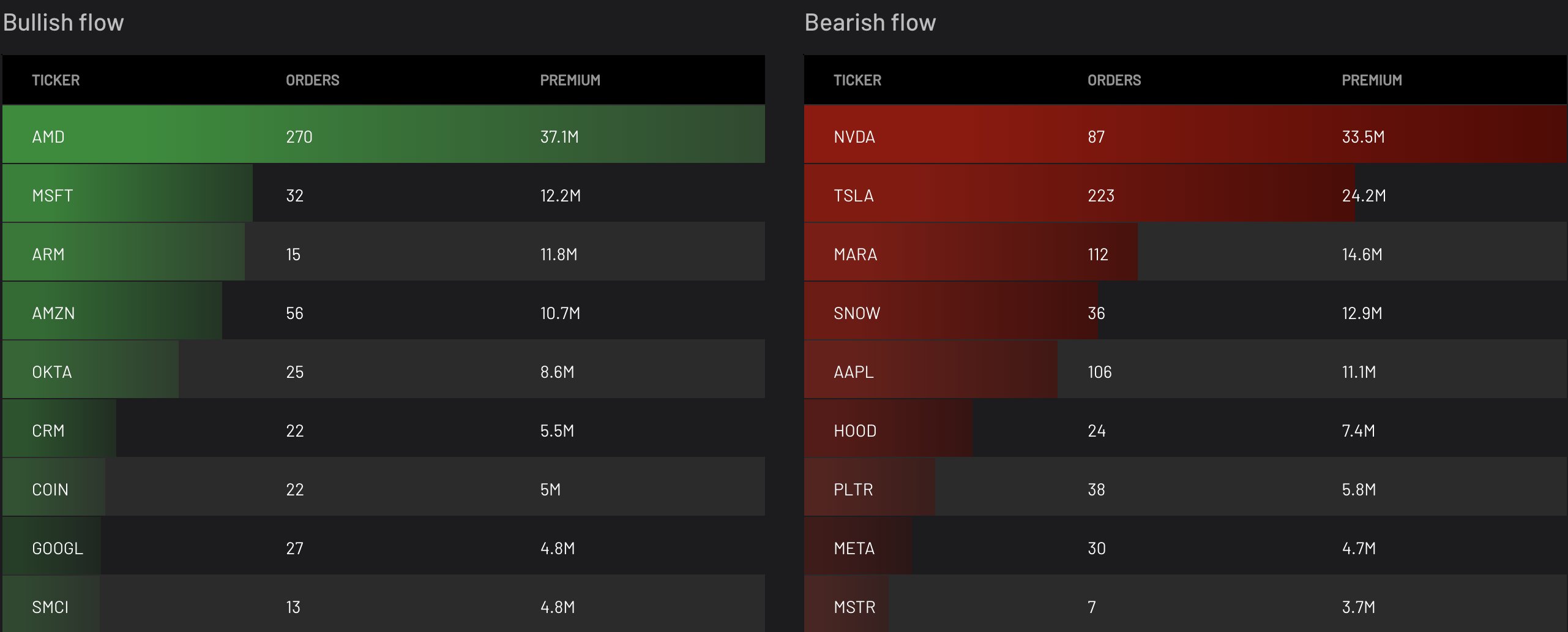Click ARM's 11.8M premium value
Screen dimensions: 1568x632
(x=559, y=254)
